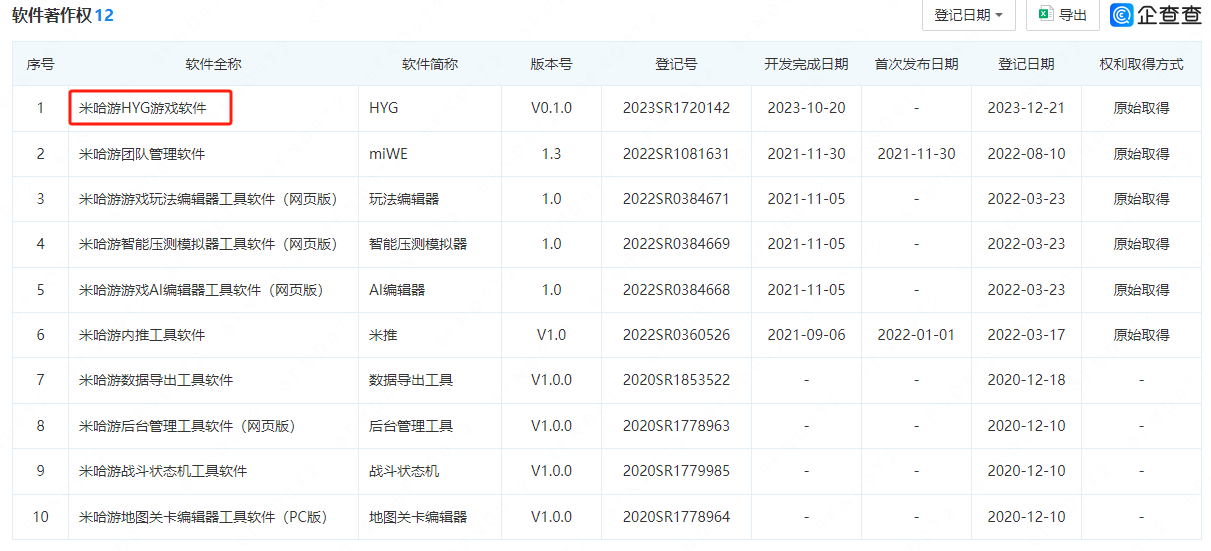Screen dimensions: 1211x551
Task: Click development date 2021-09-06
Action: tap(806, 335)
